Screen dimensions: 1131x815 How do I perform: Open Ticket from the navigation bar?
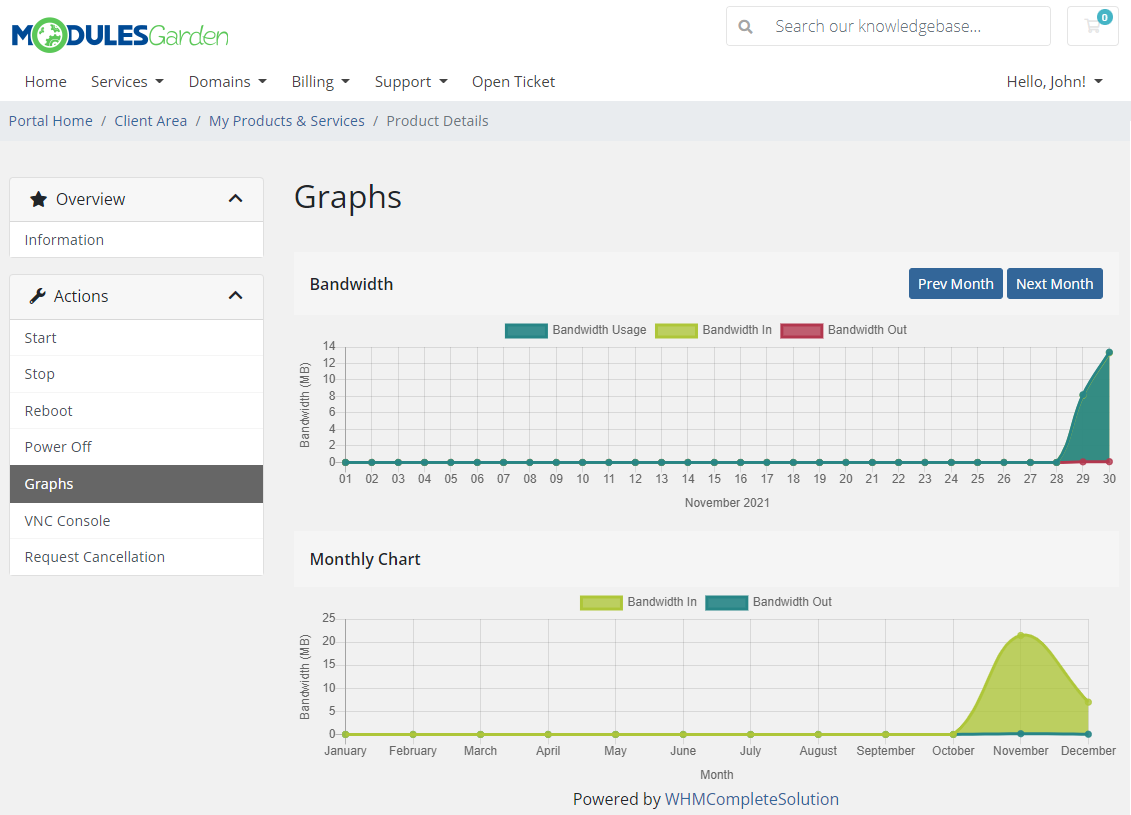click(513, 81)
